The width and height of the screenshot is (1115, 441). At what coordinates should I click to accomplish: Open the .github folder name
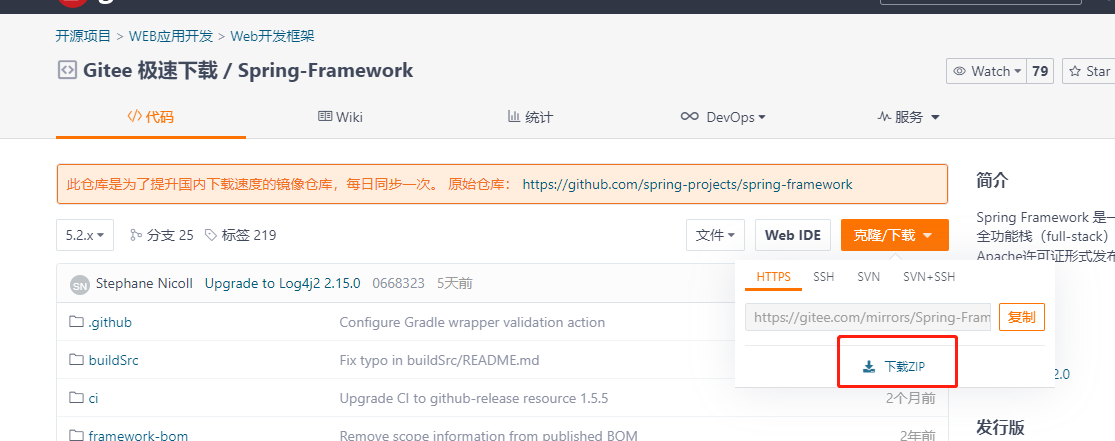click(110, 322)
